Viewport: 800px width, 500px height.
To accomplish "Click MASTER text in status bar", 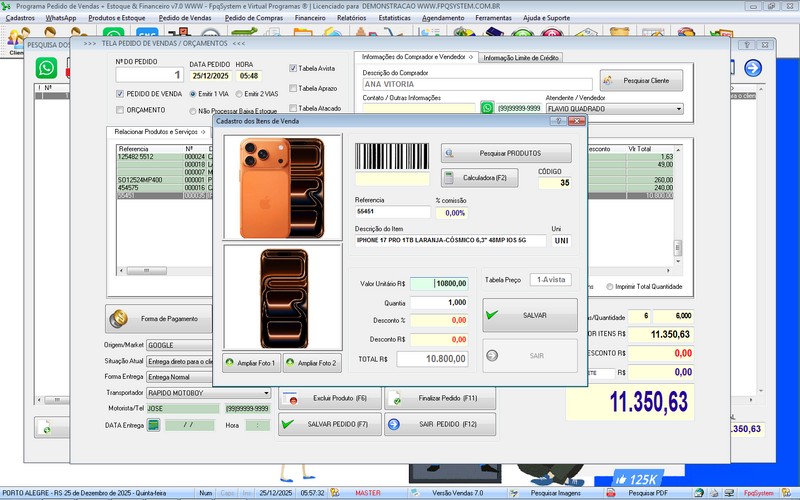I will [368, 493].
